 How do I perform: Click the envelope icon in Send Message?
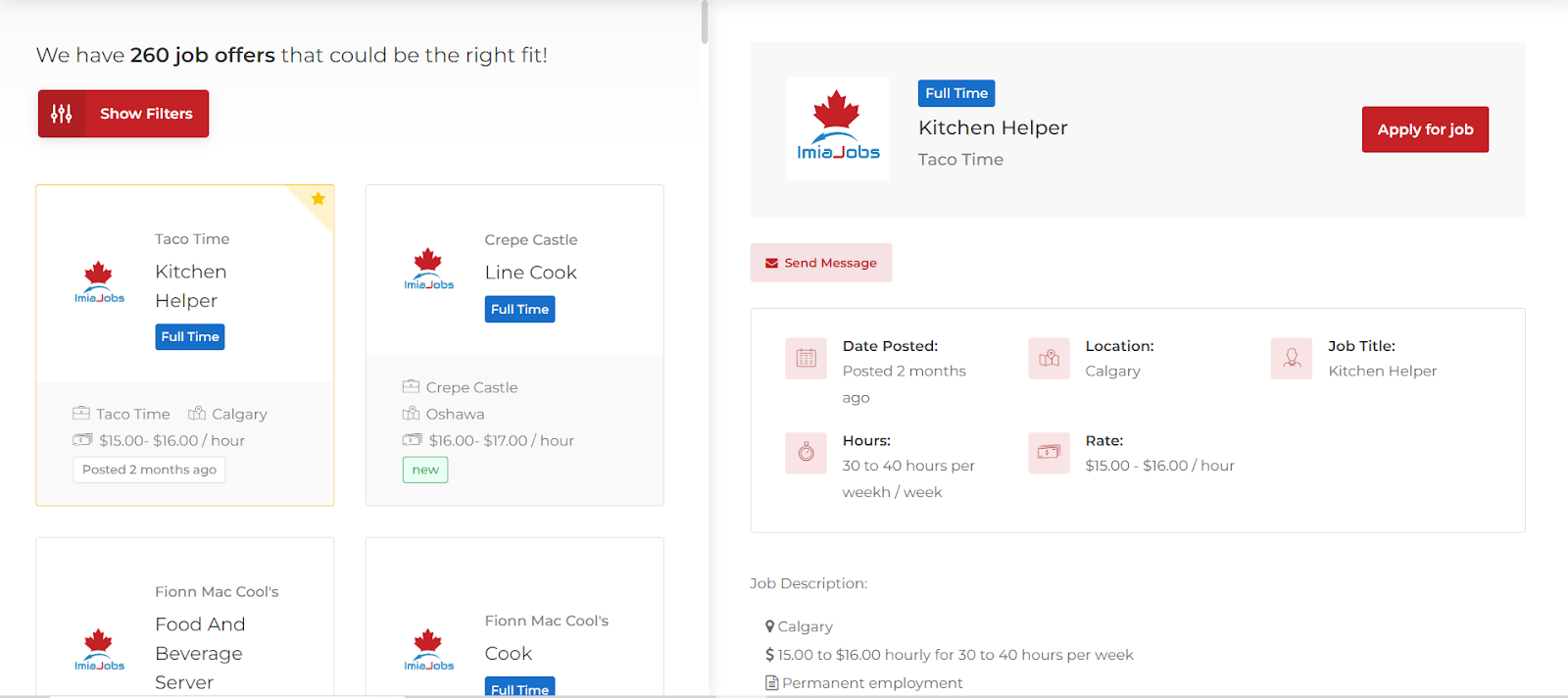click(x=772, y=263)
